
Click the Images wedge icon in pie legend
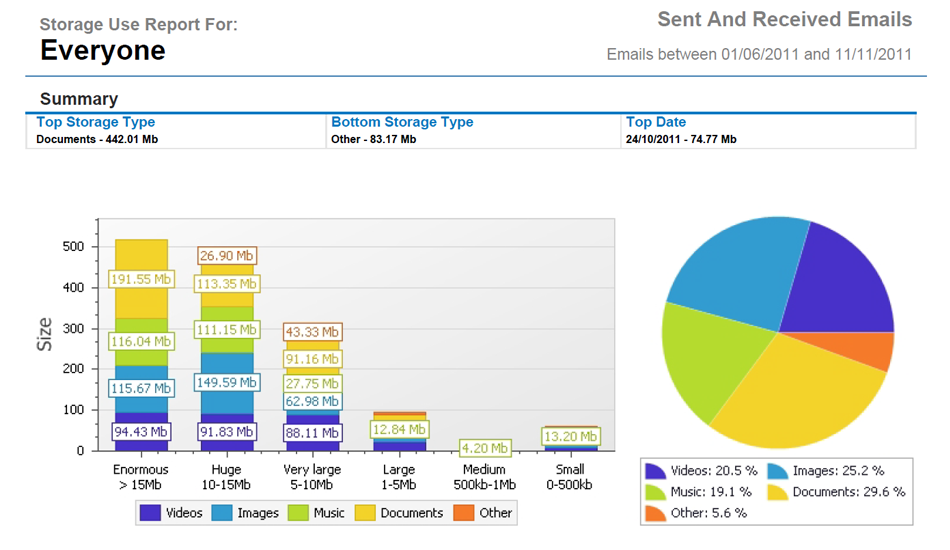pos(778,471)
